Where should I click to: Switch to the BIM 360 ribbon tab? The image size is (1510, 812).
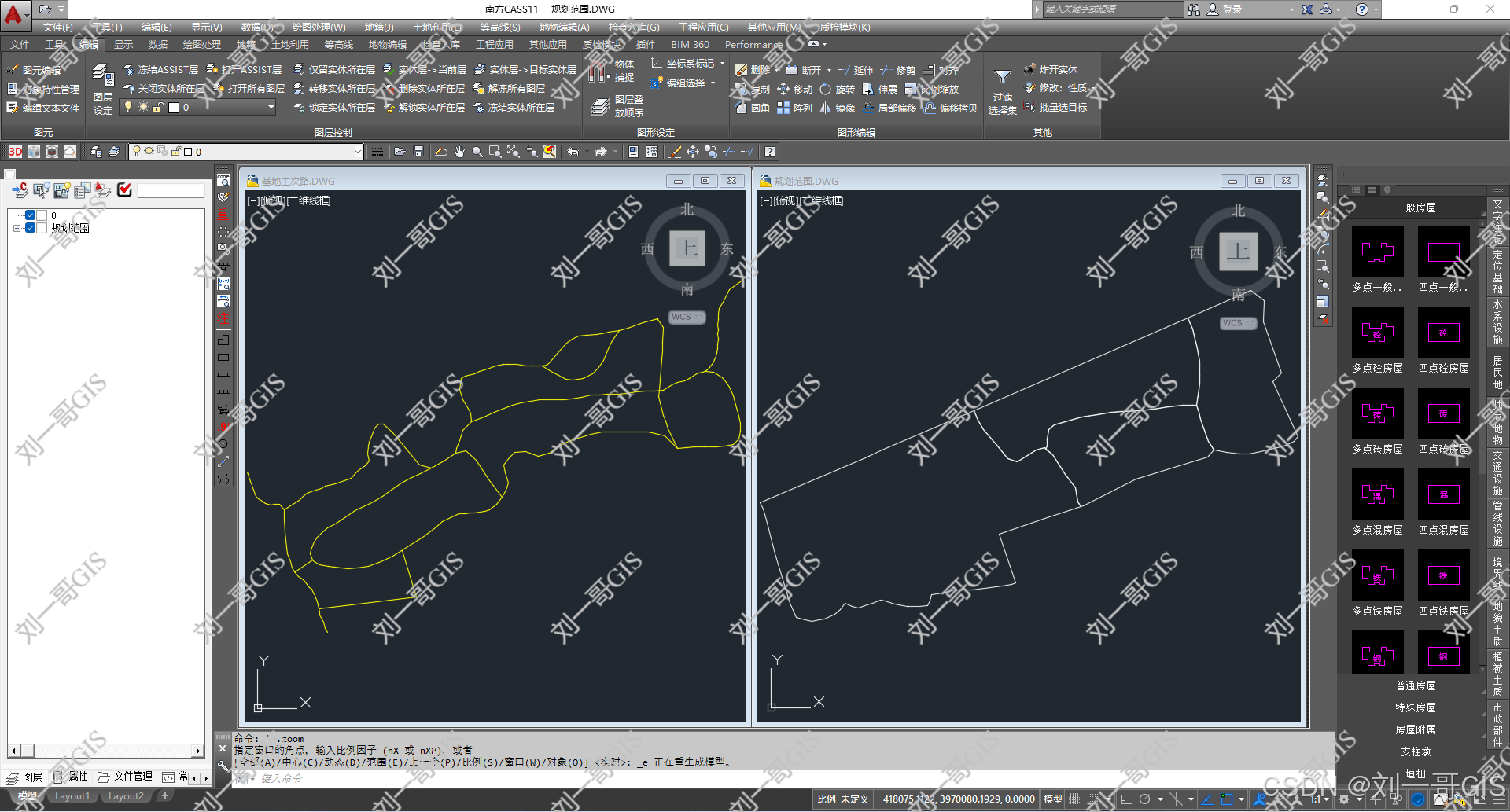click(x=690, y=45)
